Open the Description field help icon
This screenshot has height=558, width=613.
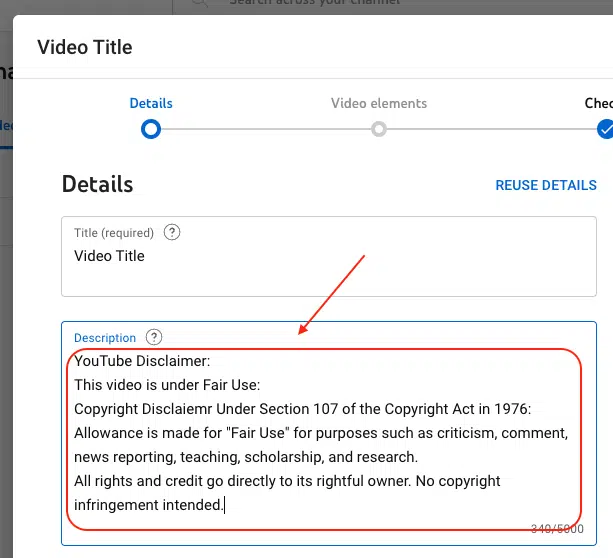154,337
